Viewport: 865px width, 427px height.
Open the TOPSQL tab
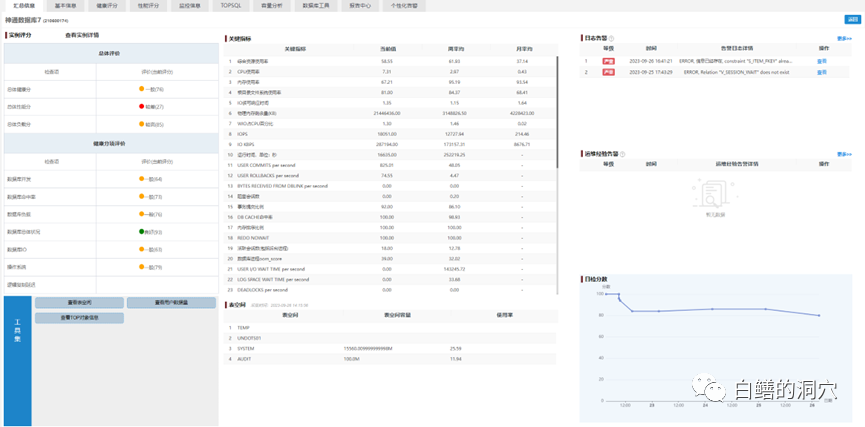(234, 6)
